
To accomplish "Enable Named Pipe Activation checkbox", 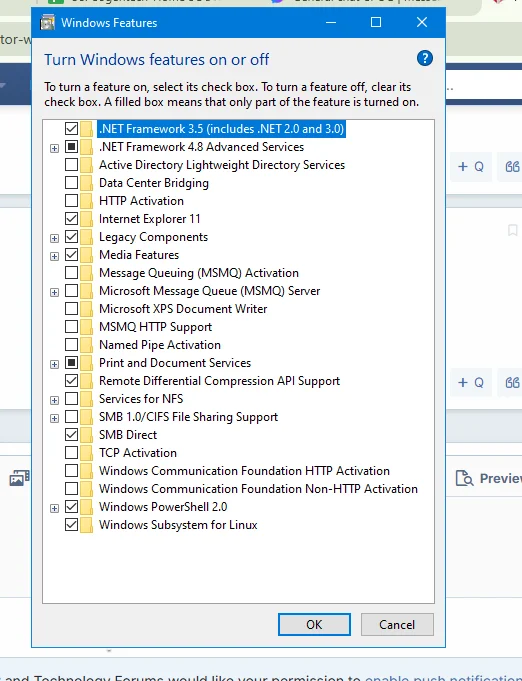I will click(71, 345).
